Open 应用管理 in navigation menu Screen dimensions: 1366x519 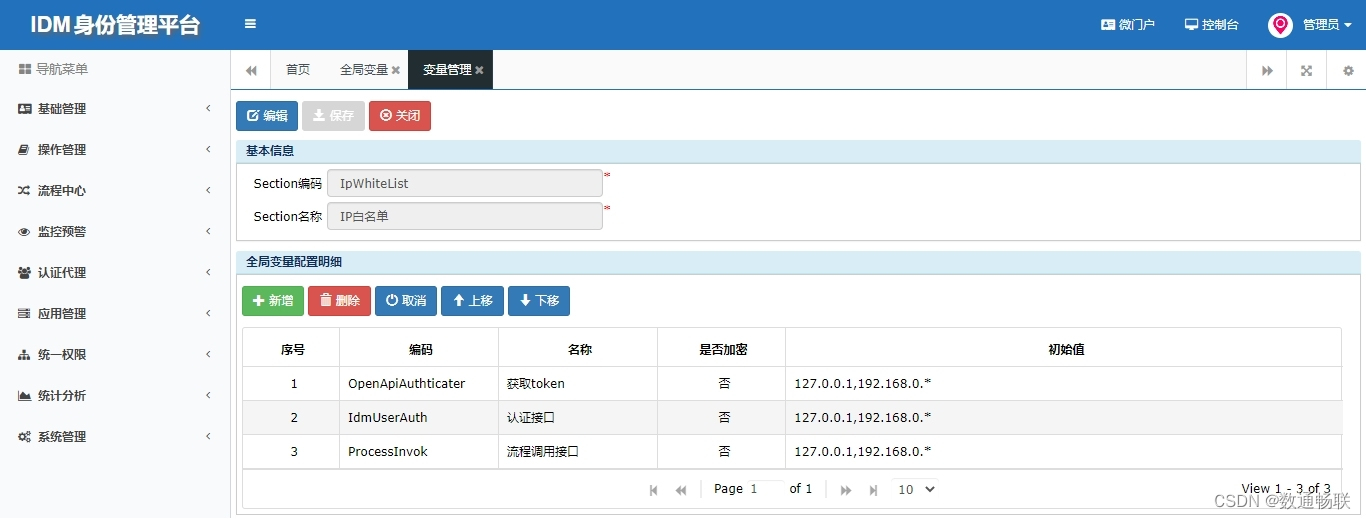(62, 313)
